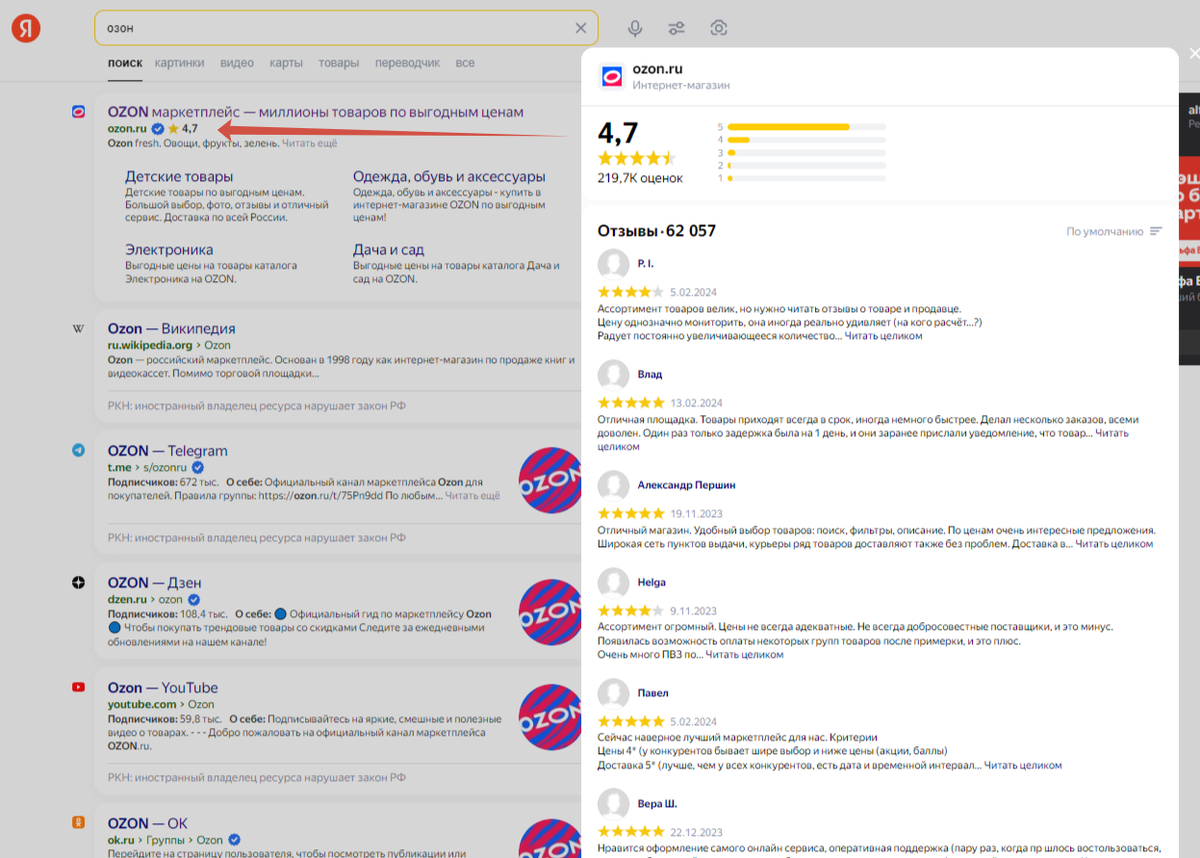Expand Павел's review with Читать целиком
The height and width of the screenshot is (858, 1200).
(x=1023, y=765)
